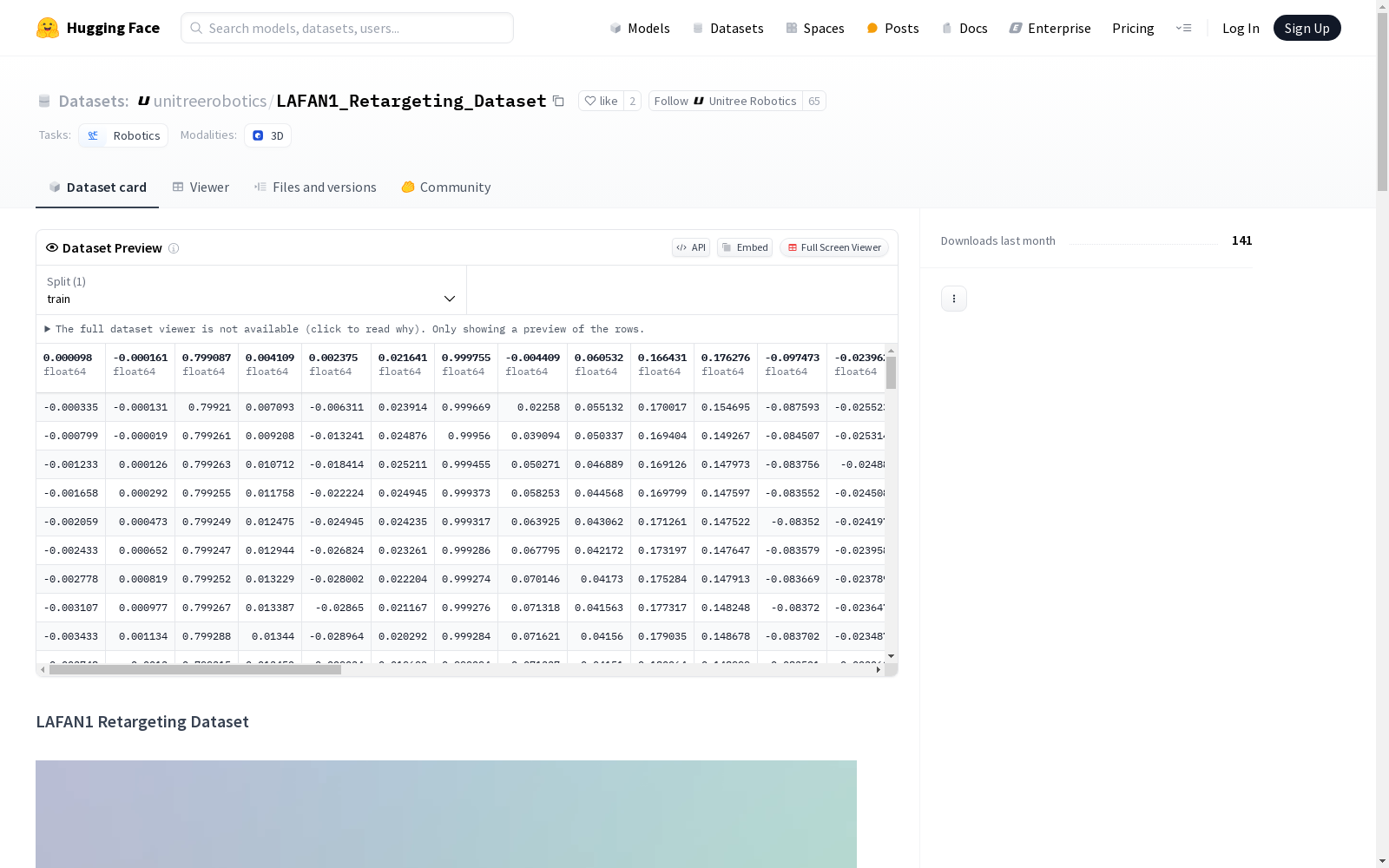The width and height of the screenshot is (1389, 868).
Task: Click the Hugging Face logo icon
Action: [48, 28]
